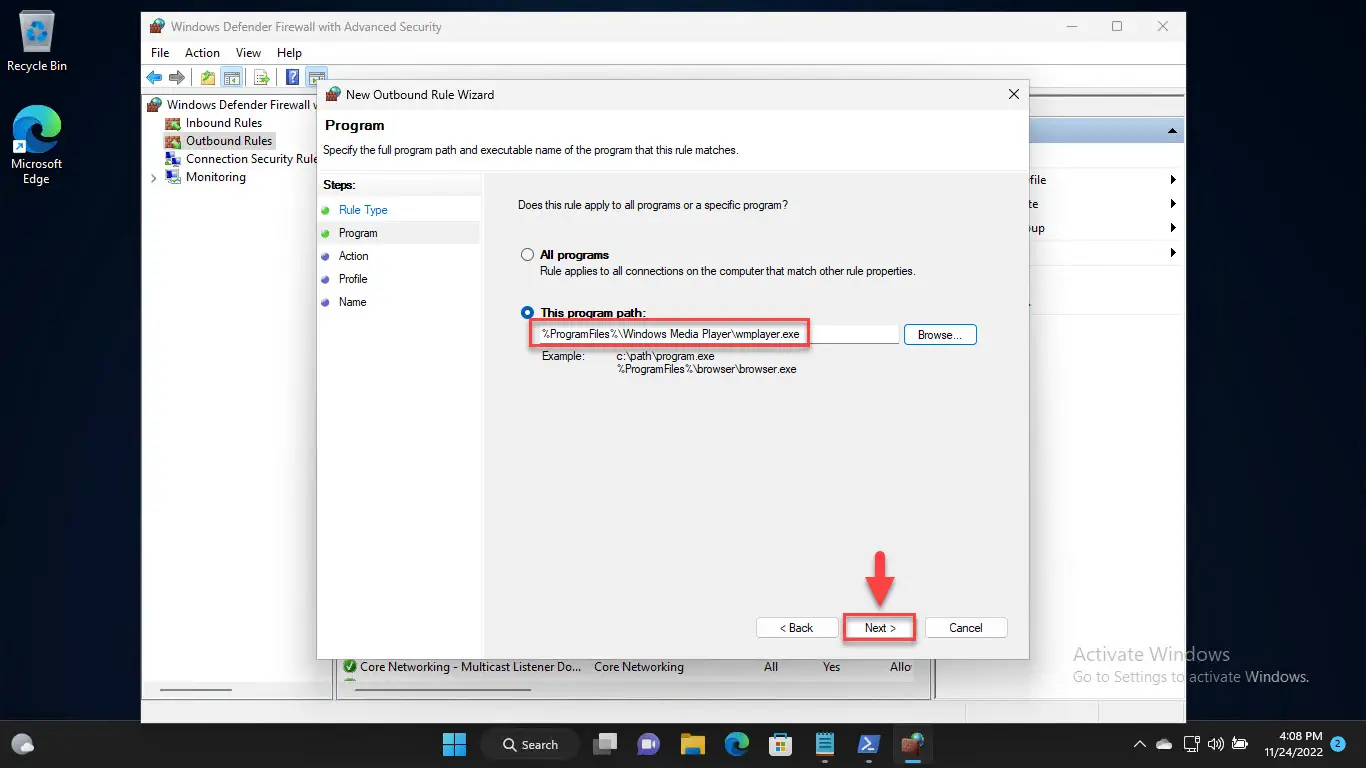Open File Explorer from the taskbar

pyautogui.click(x=692, y=744)
